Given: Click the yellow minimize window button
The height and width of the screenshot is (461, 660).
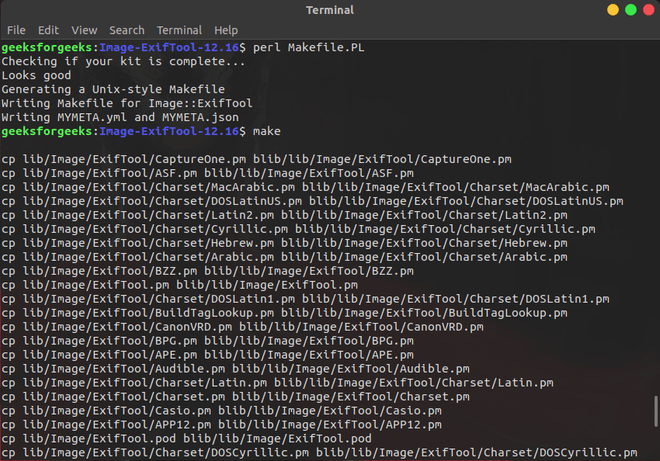Looking at the screenshot, I should click(x=613, y=10).
